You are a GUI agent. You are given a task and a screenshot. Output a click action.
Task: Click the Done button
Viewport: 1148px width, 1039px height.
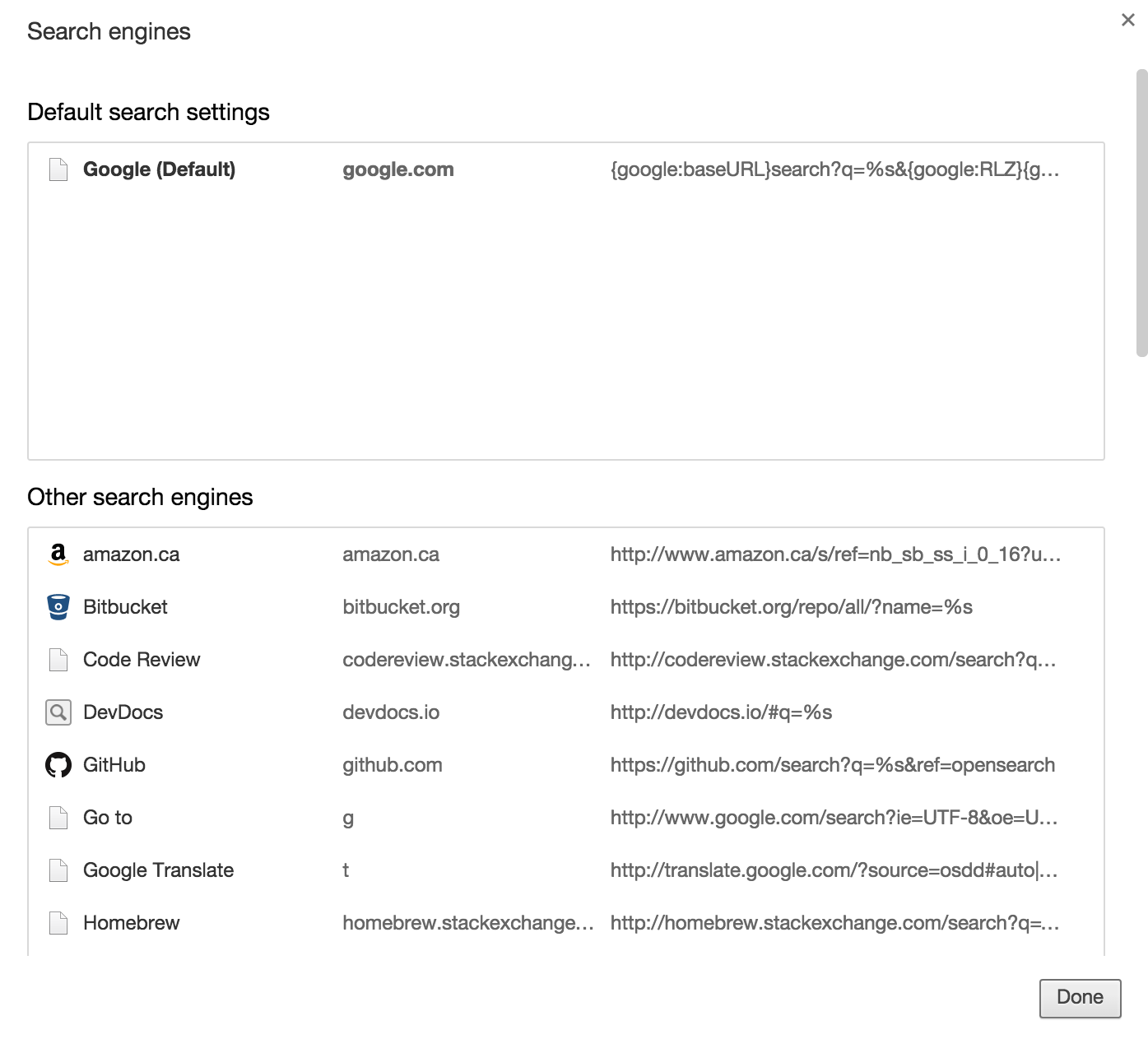click(1080, 998)
